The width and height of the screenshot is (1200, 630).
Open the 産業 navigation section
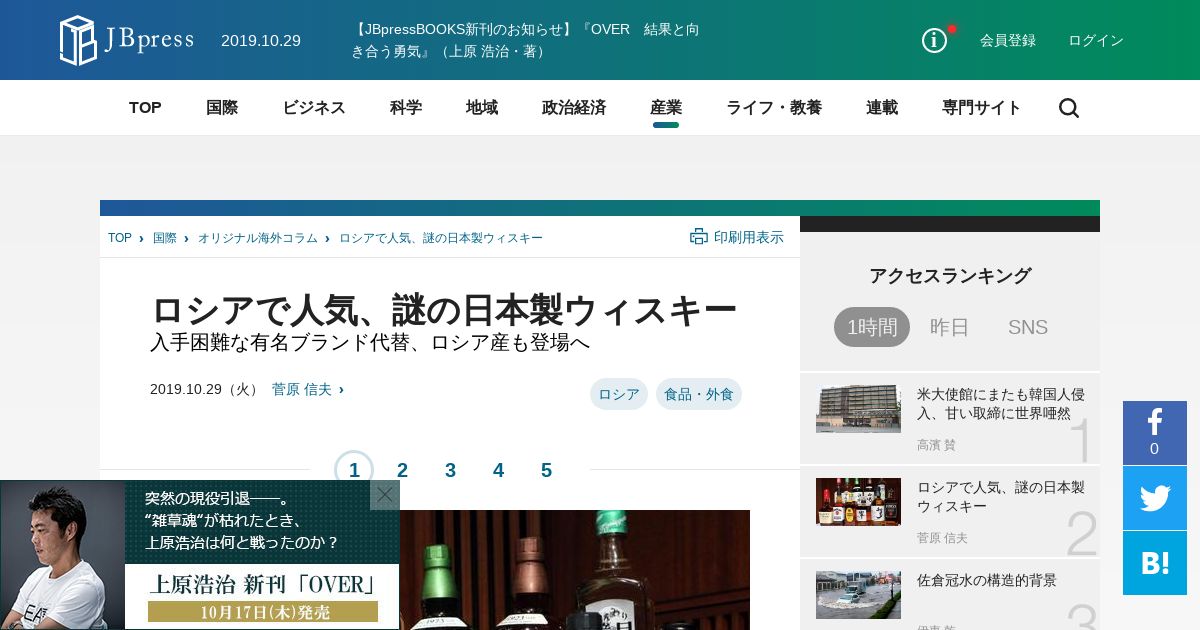click(666, 108)
